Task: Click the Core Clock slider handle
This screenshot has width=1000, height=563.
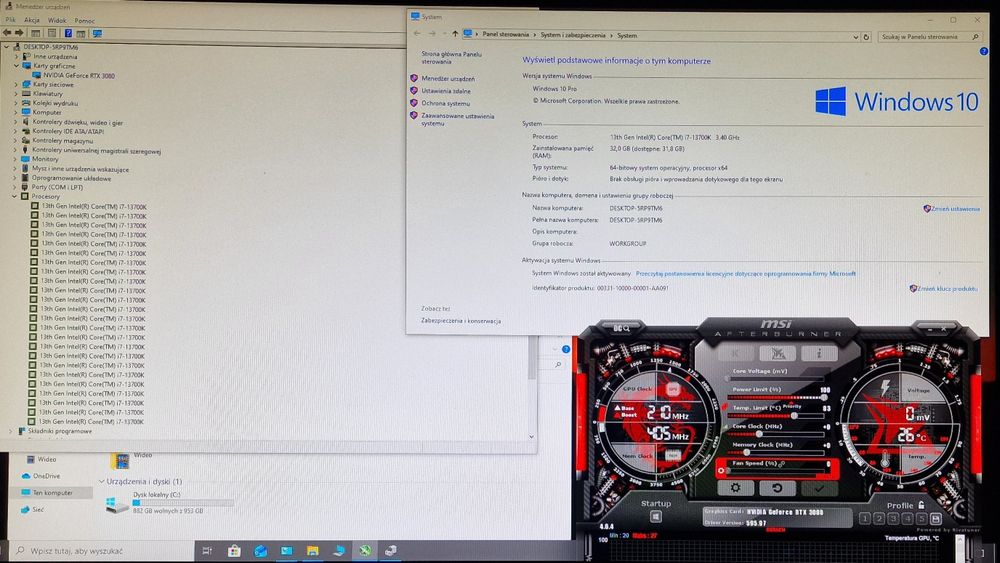Action: pyautogui.click(x=758, y=434)
